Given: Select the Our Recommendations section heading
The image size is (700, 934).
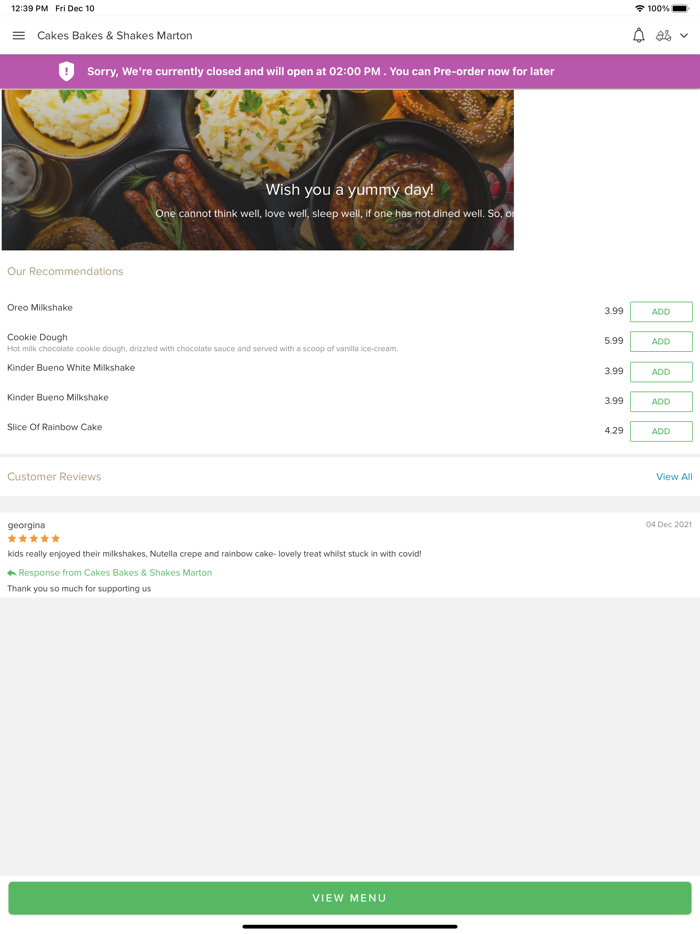Looking at the screenshot, I should (x=64, y=270).
